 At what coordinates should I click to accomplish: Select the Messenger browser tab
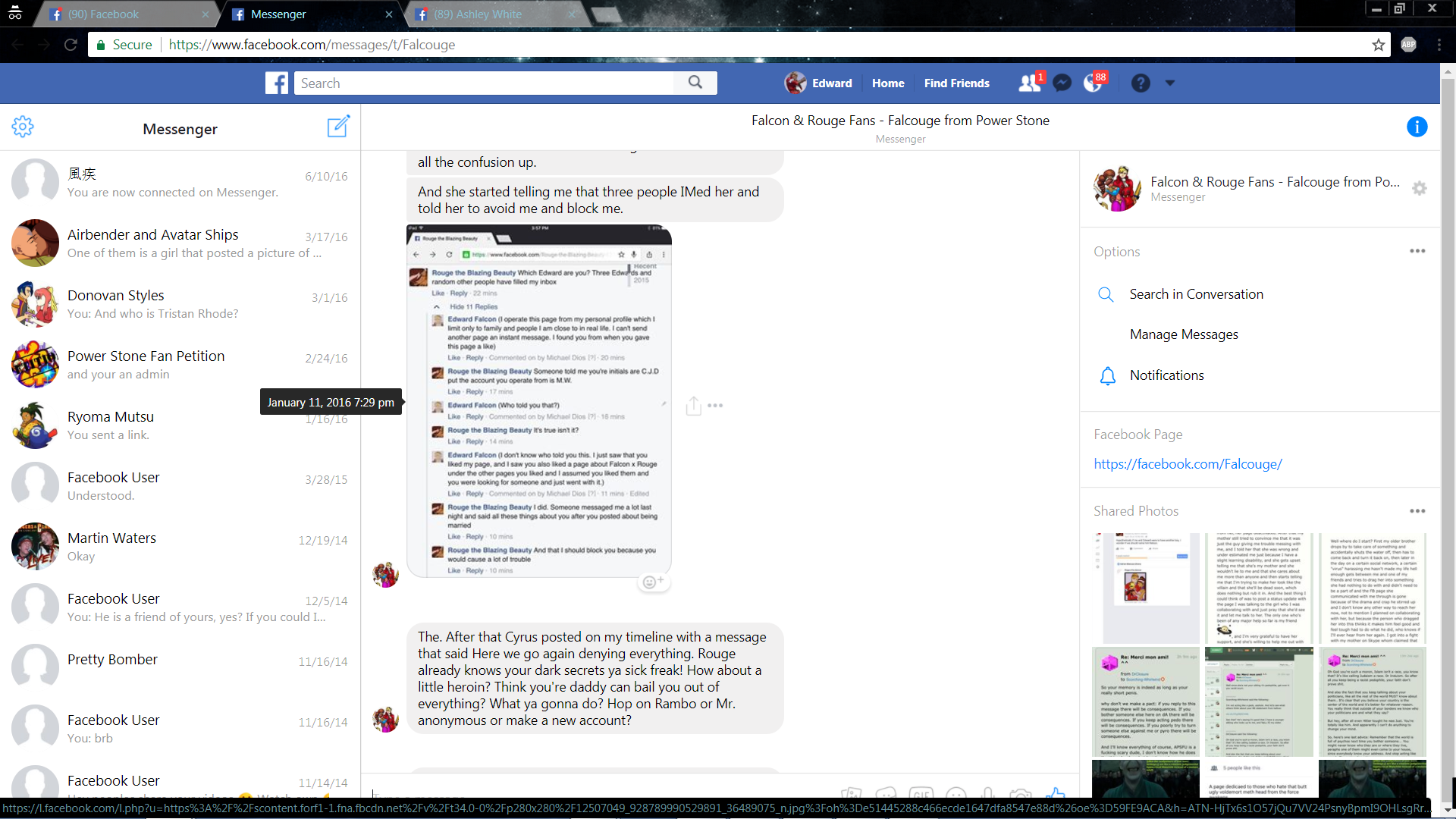309,14
